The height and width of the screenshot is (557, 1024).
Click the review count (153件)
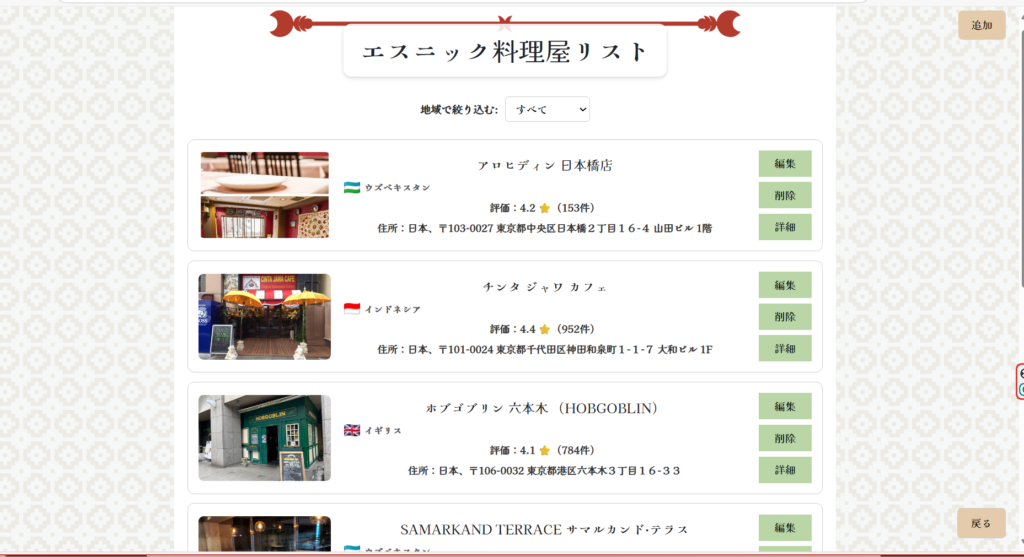coord(575,208)
